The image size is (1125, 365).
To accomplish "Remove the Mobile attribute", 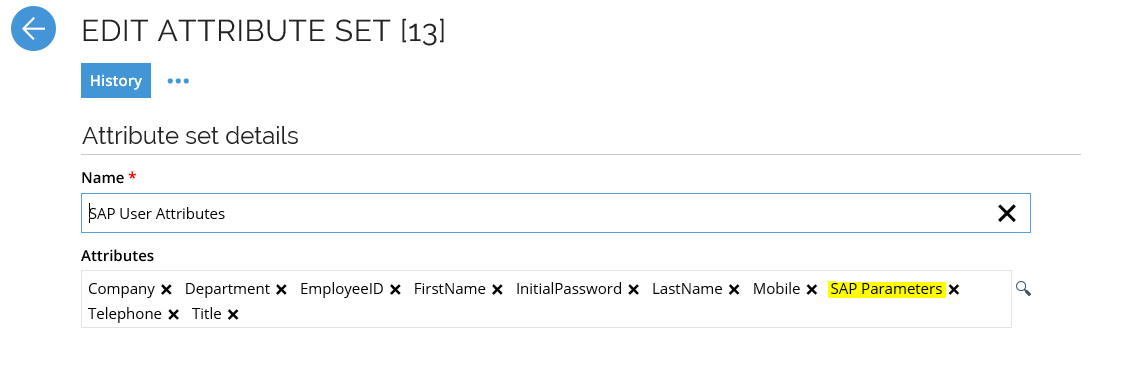I will 811,290.
